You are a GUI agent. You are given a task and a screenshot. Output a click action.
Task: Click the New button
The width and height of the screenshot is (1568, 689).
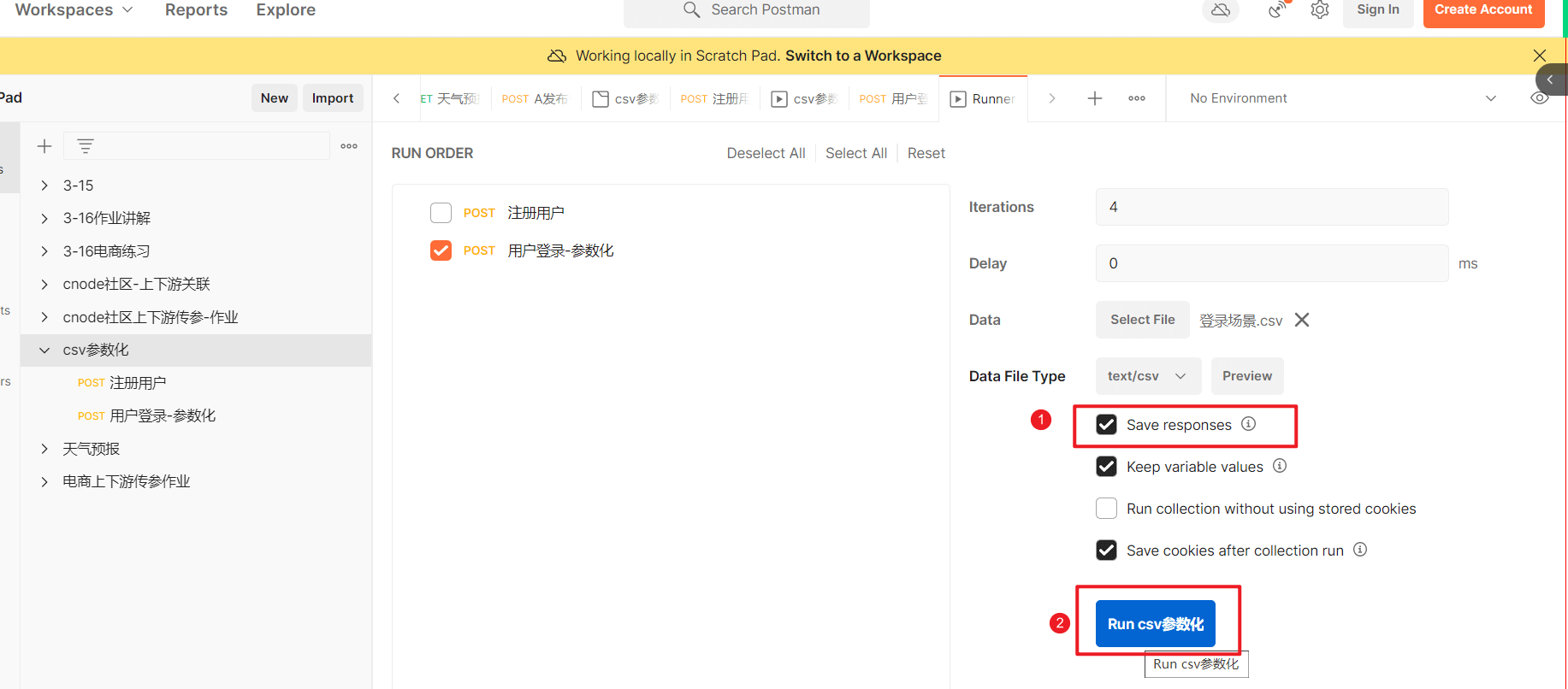tap(275, 98)
